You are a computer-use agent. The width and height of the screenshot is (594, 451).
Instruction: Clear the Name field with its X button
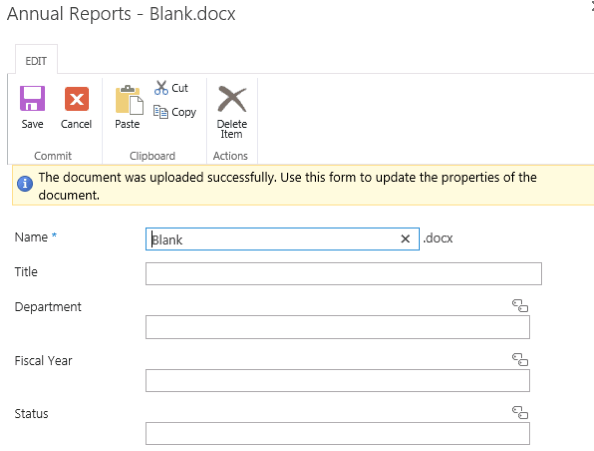pyautogui.click(x=405, y=239)
